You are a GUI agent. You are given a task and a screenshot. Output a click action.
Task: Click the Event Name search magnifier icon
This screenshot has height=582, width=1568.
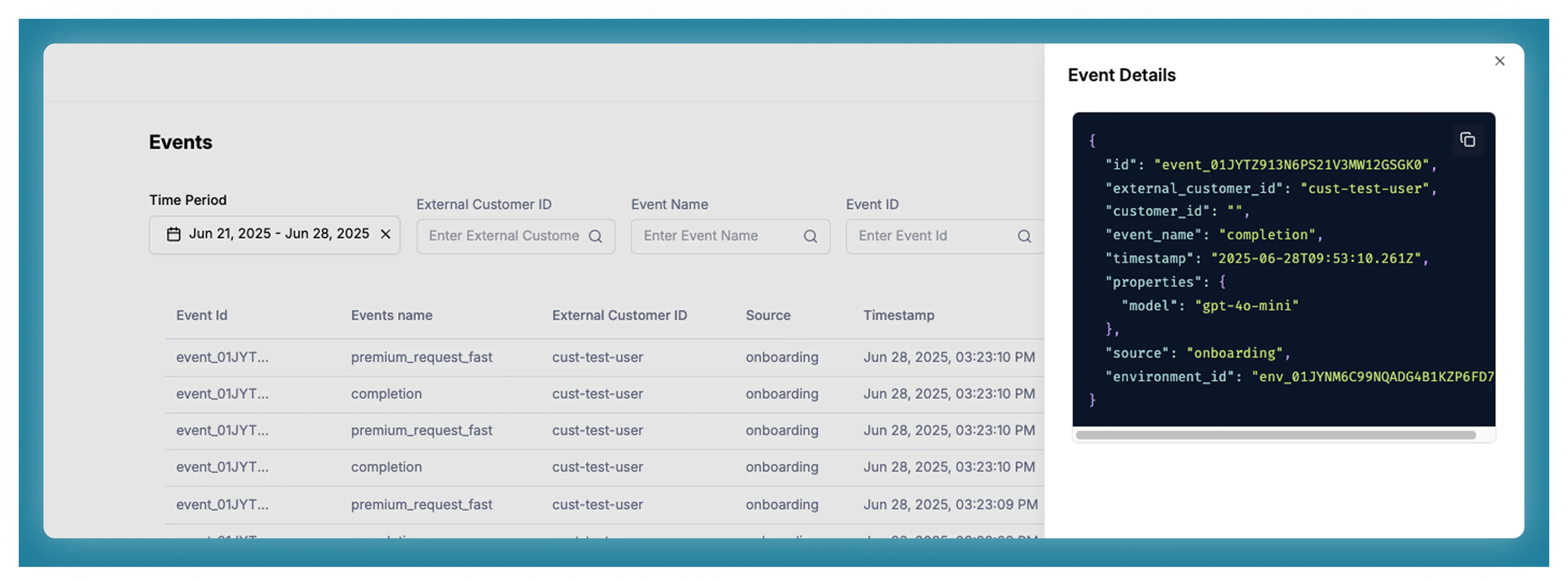click(810, 236)
